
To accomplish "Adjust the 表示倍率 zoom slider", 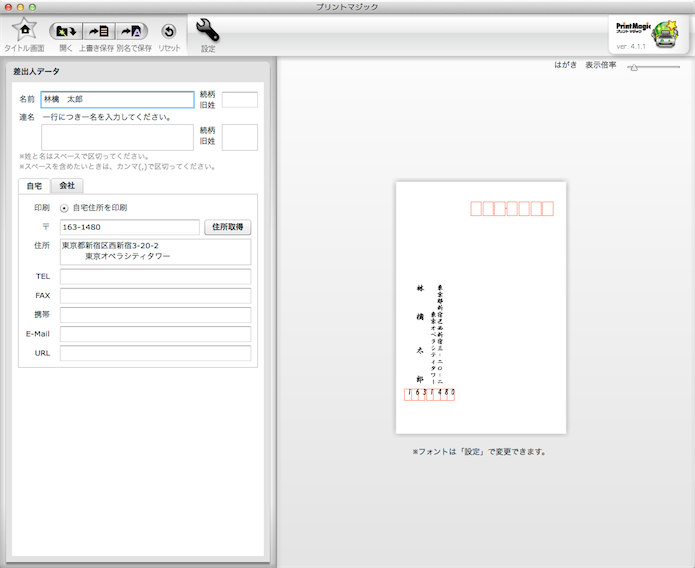I will point(634,66).
